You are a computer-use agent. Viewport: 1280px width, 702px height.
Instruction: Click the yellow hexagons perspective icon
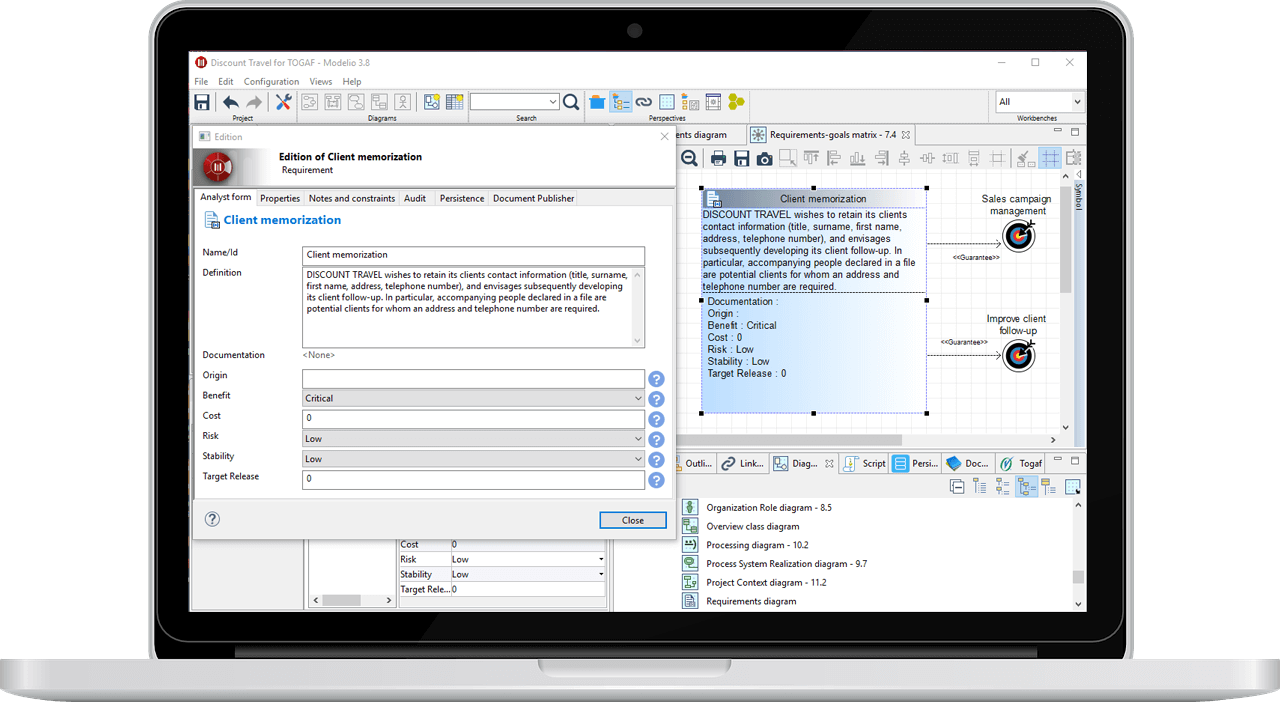[x=737, y=102]
